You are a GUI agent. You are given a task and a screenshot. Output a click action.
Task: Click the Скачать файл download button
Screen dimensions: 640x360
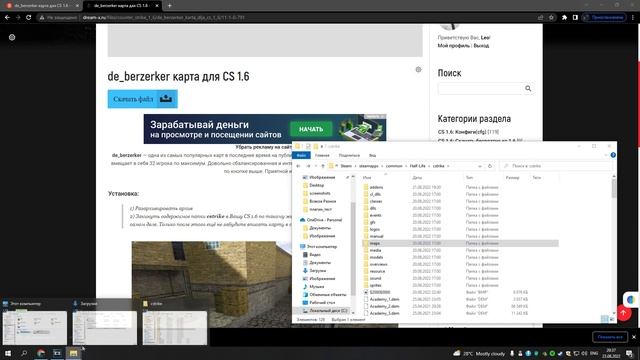[x=142, y=99]
